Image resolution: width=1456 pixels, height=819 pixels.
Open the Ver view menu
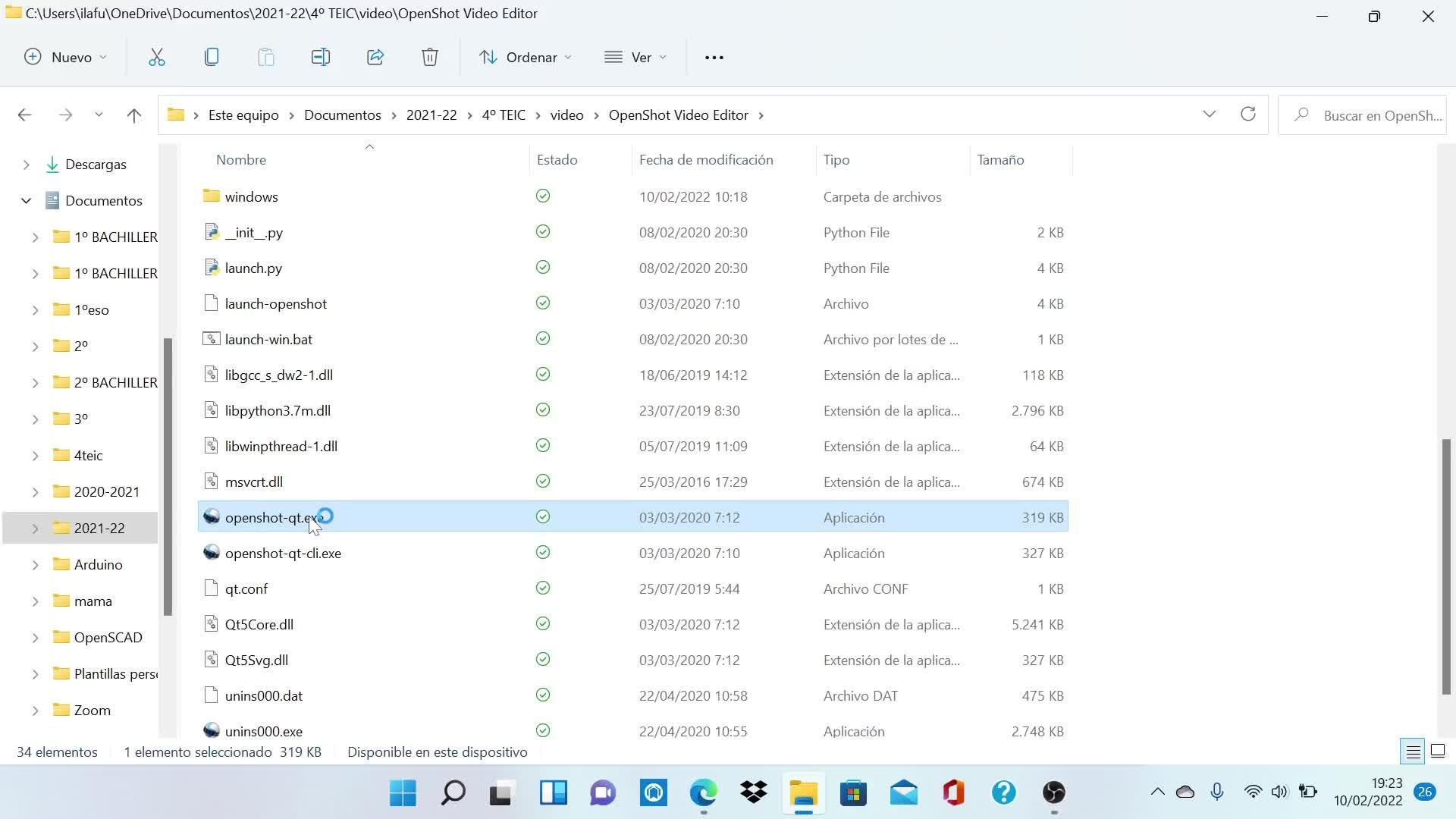(x=635, y=58)
